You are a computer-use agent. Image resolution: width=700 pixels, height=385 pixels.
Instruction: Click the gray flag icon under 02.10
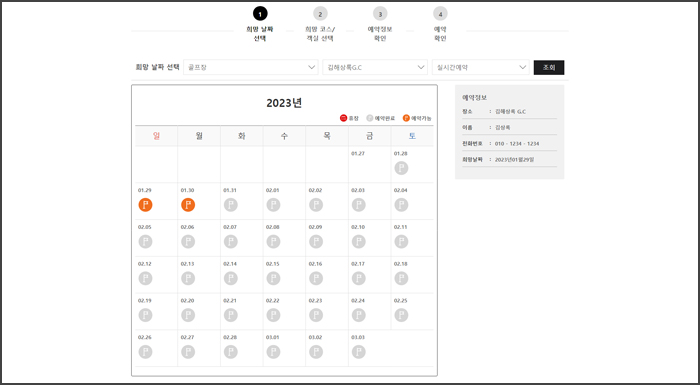point(358,242)
